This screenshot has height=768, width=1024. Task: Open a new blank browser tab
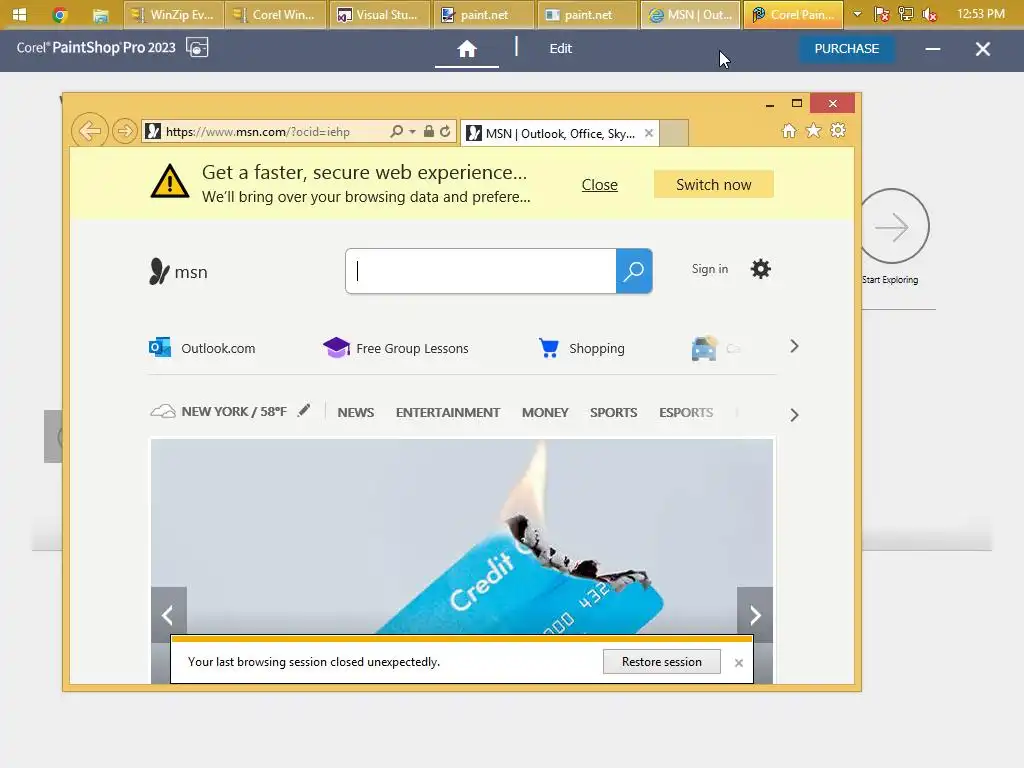tap(674, 133)
